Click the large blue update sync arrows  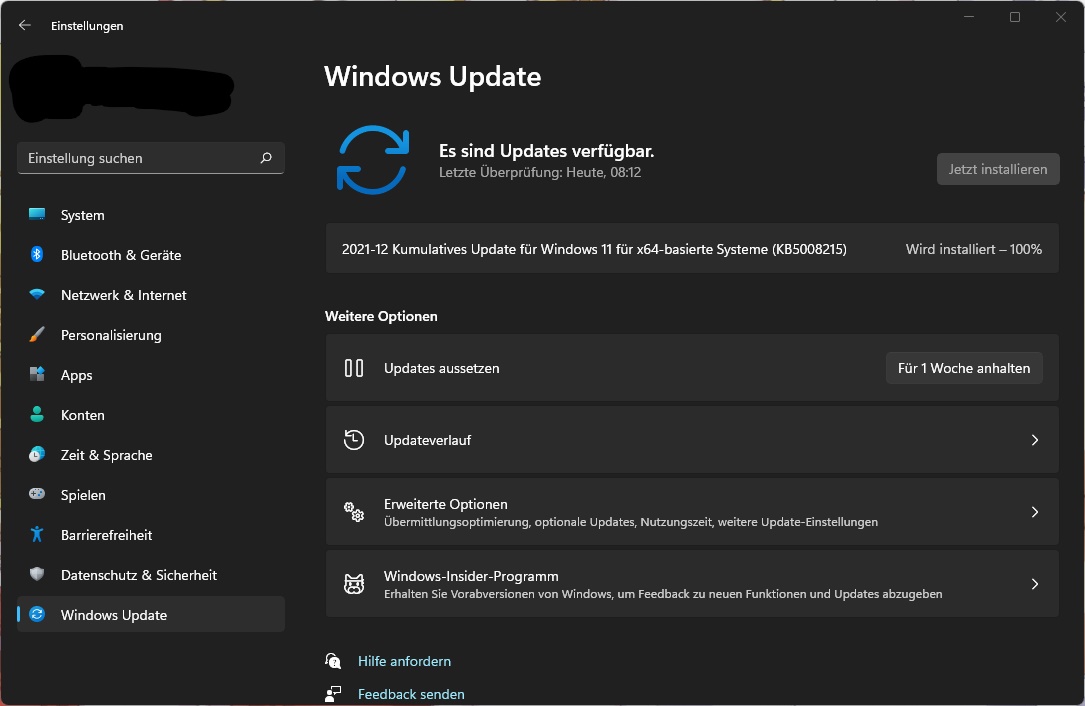(x=373, y=160)
